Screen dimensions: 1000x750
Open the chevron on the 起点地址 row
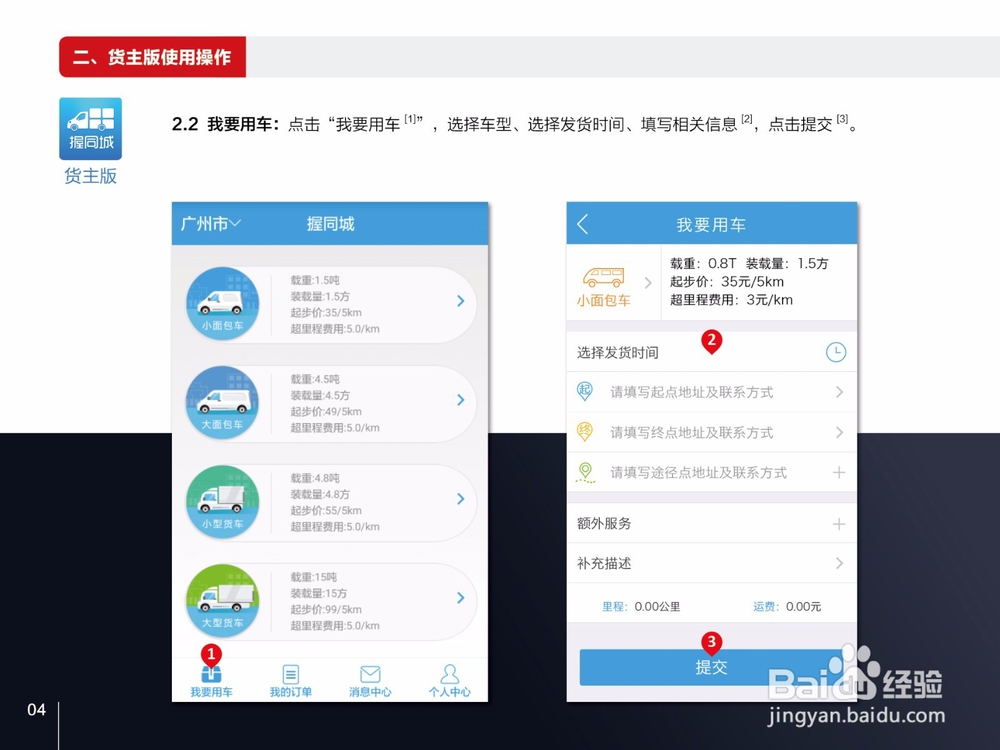839,392
